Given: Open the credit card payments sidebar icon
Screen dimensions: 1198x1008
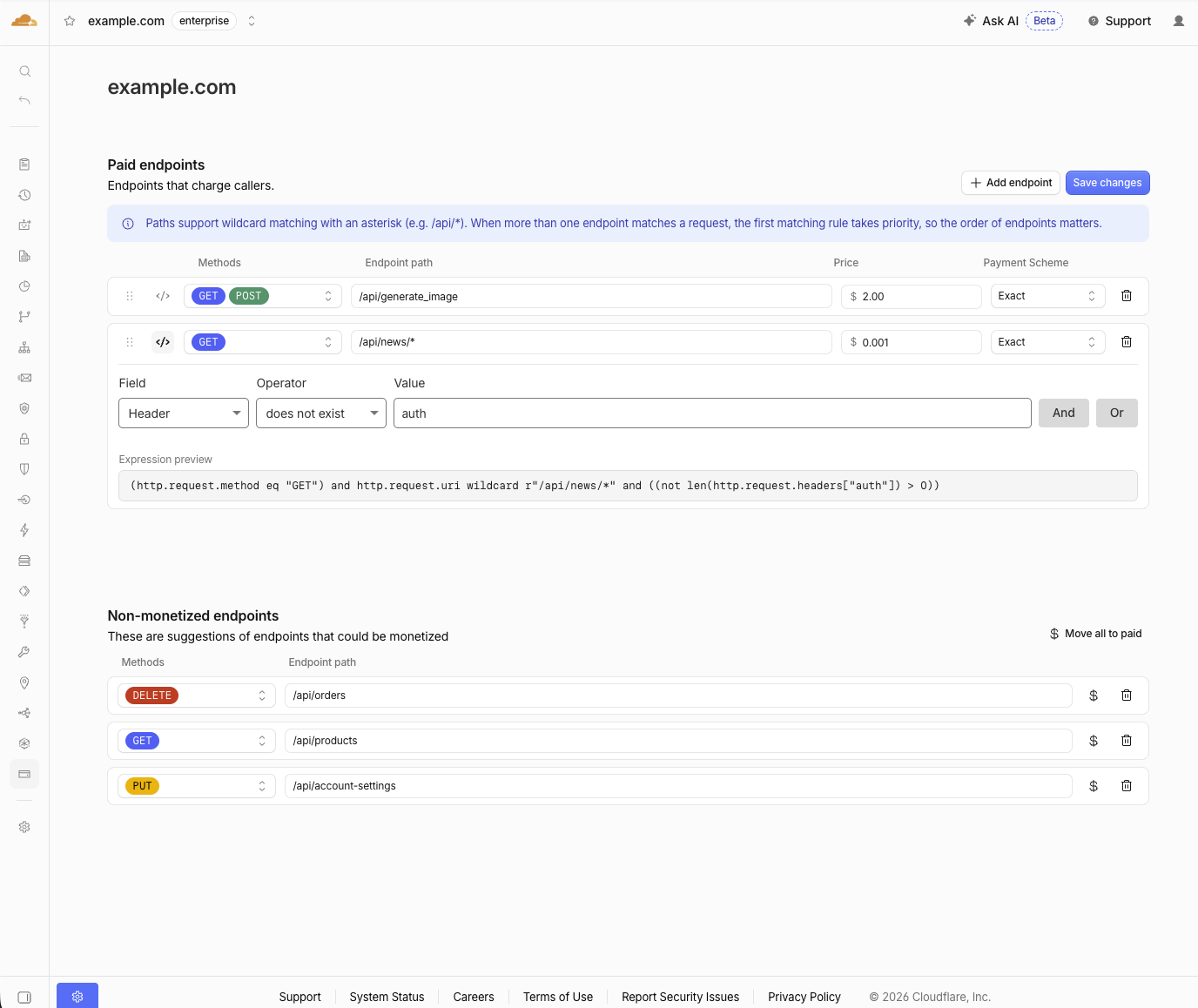Looking at the screenshot, I should pos(24,774).
